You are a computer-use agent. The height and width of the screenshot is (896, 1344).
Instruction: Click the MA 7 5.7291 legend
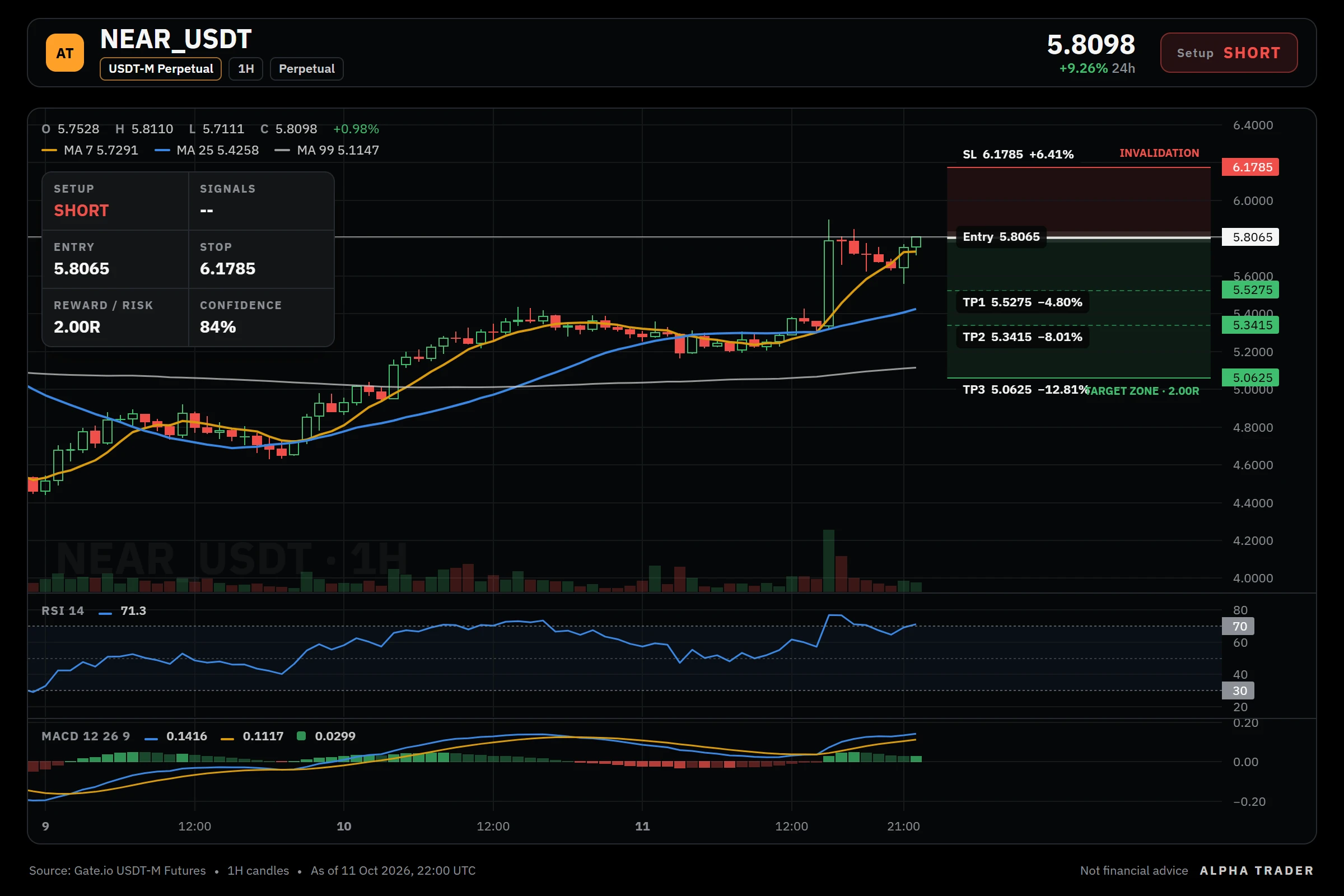[x=90, y=150]
